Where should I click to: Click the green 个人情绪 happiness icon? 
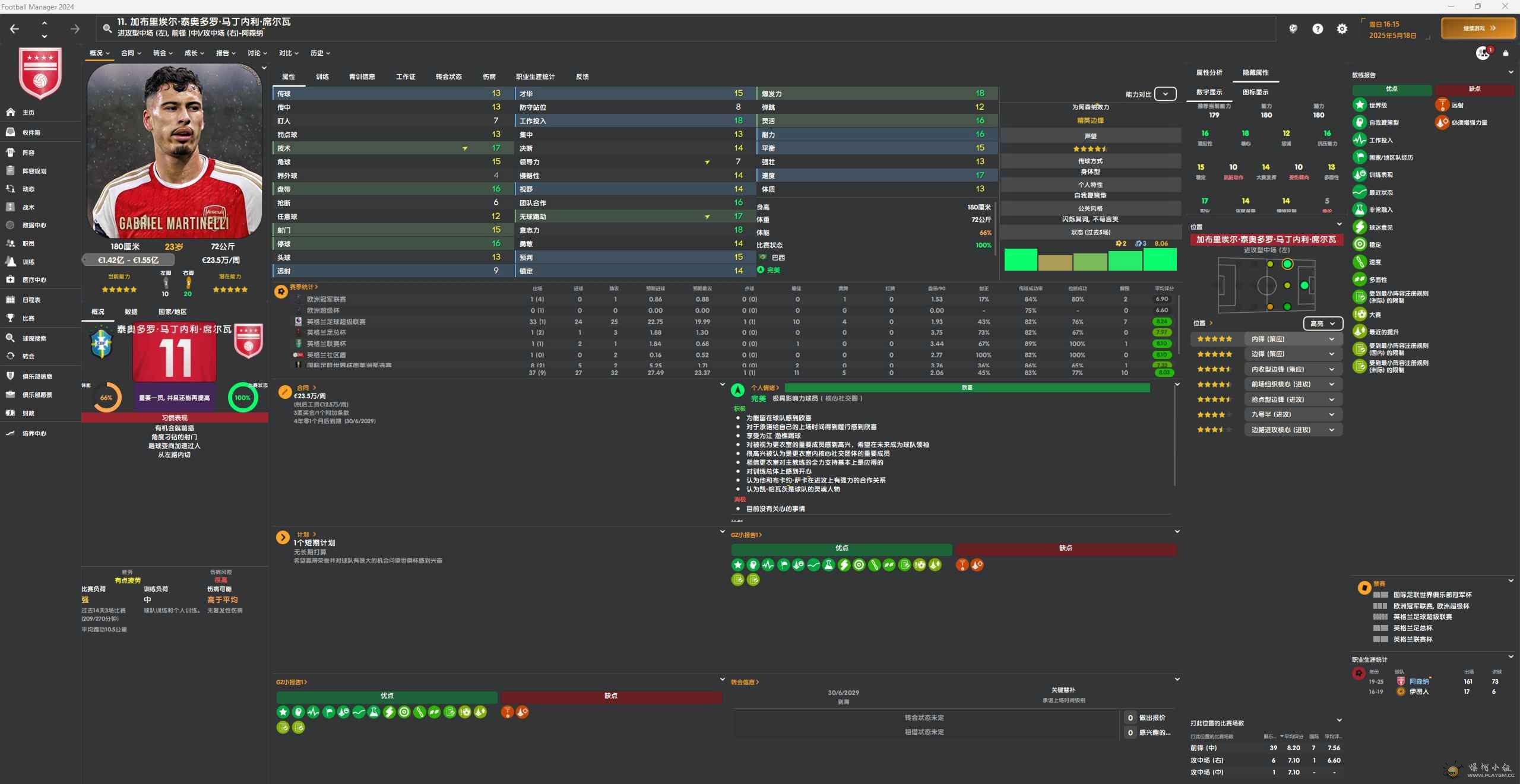point(737,391)
